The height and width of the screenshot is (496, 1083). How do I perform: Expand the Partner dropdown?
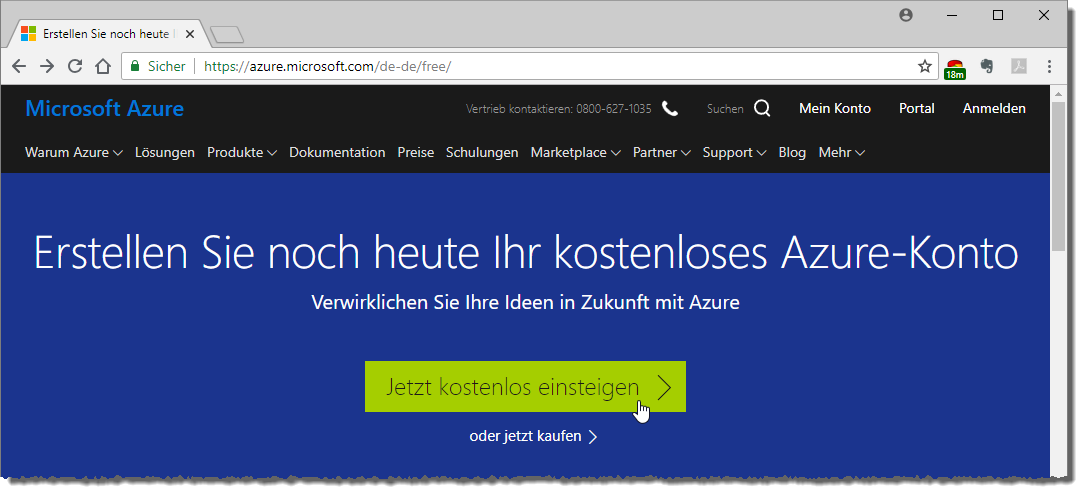(662, 153)
